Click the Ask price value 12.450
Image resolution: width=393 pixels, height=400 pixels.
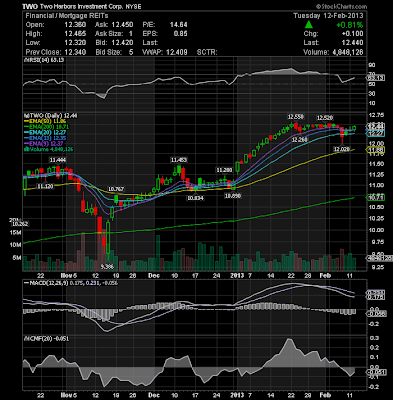coord(122,24)
